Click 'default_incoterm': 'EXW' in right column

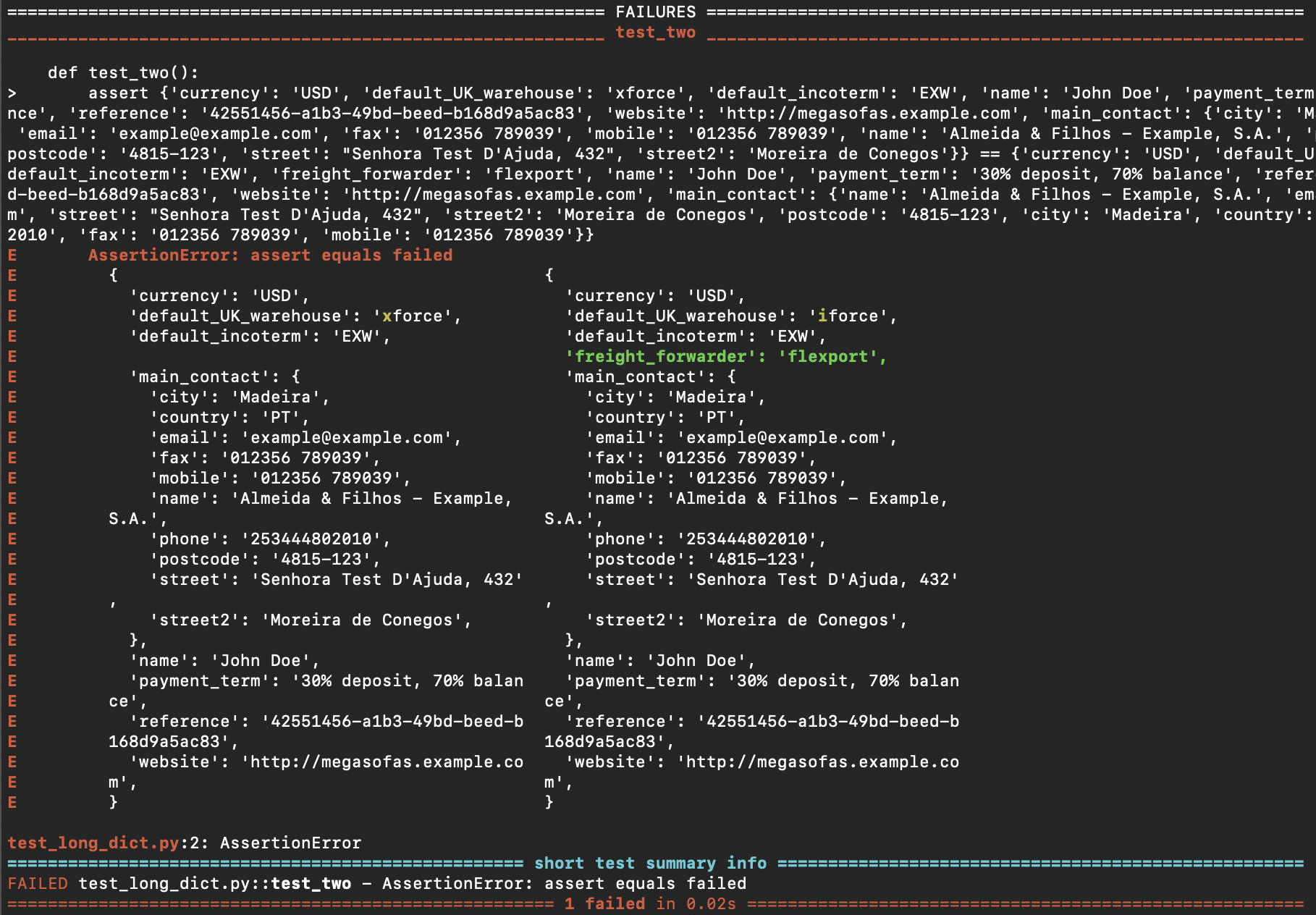click(x=696, y=336)
